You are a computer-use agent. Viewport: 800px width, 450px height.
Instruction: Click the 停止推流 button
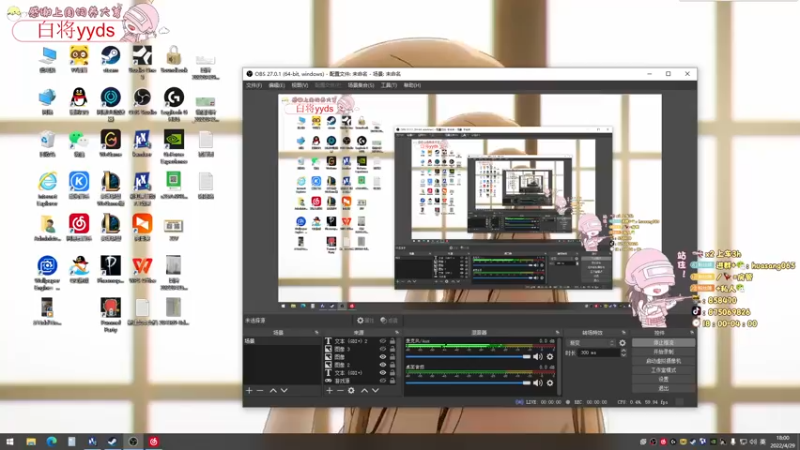point(663,343)
